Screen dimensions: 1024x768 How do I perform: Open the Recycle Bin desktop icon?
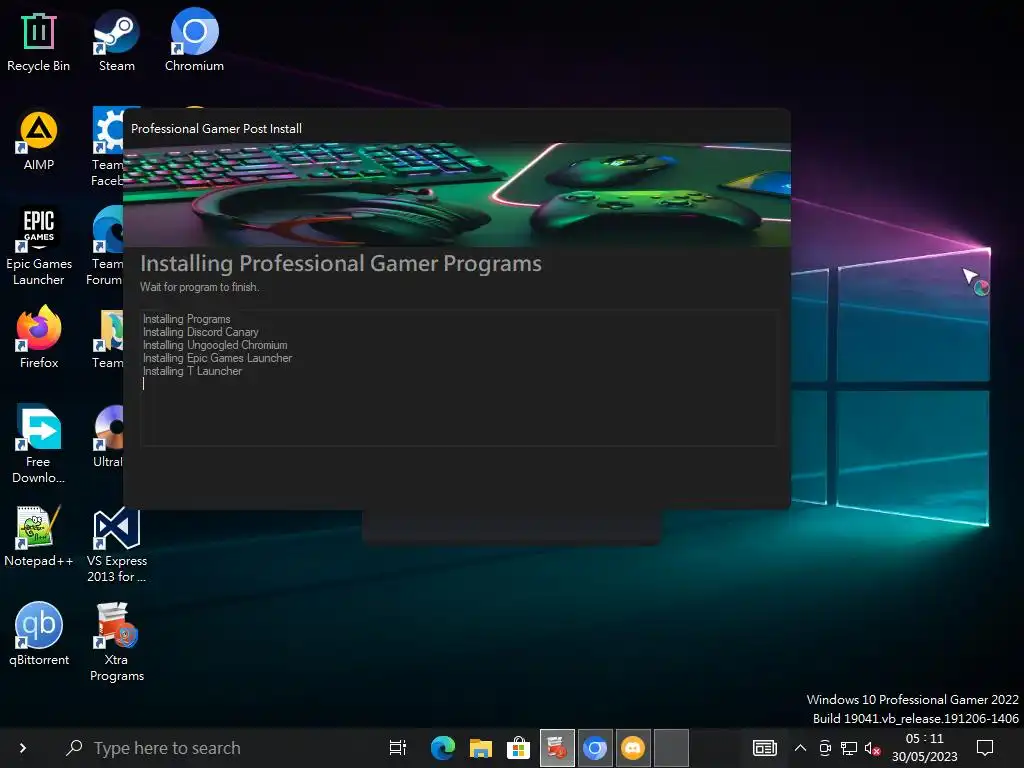click(38, 42)
